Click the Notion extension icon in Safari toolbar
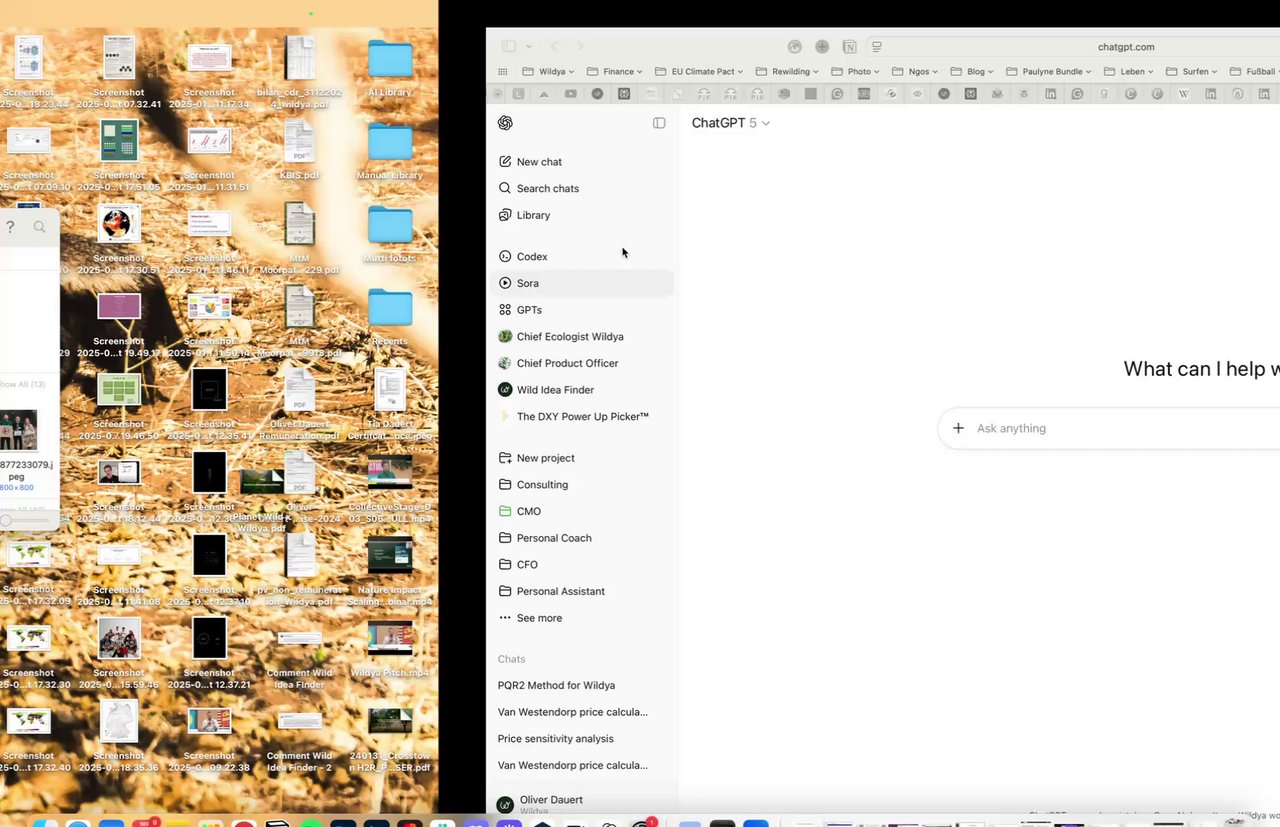This screenshot has height=827, width=1280. coord(849,46)
